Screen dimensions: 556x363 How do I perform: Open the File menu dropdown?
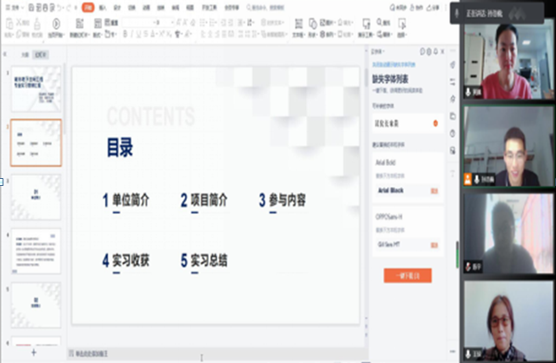(14, 7)
